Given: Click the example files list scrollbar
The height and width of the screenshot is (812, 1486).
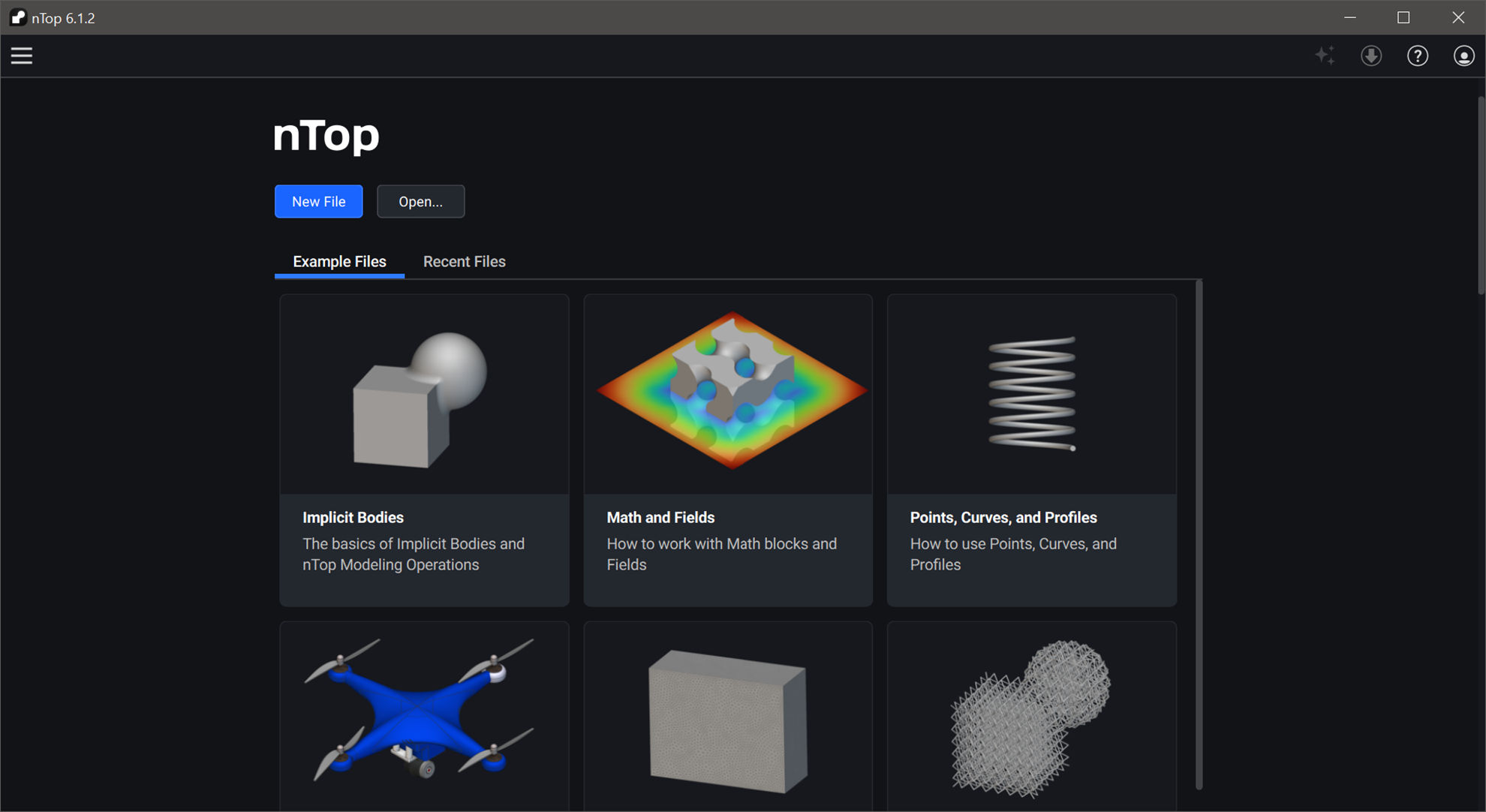Looking at the screenshot, I should click(1199, 534).
